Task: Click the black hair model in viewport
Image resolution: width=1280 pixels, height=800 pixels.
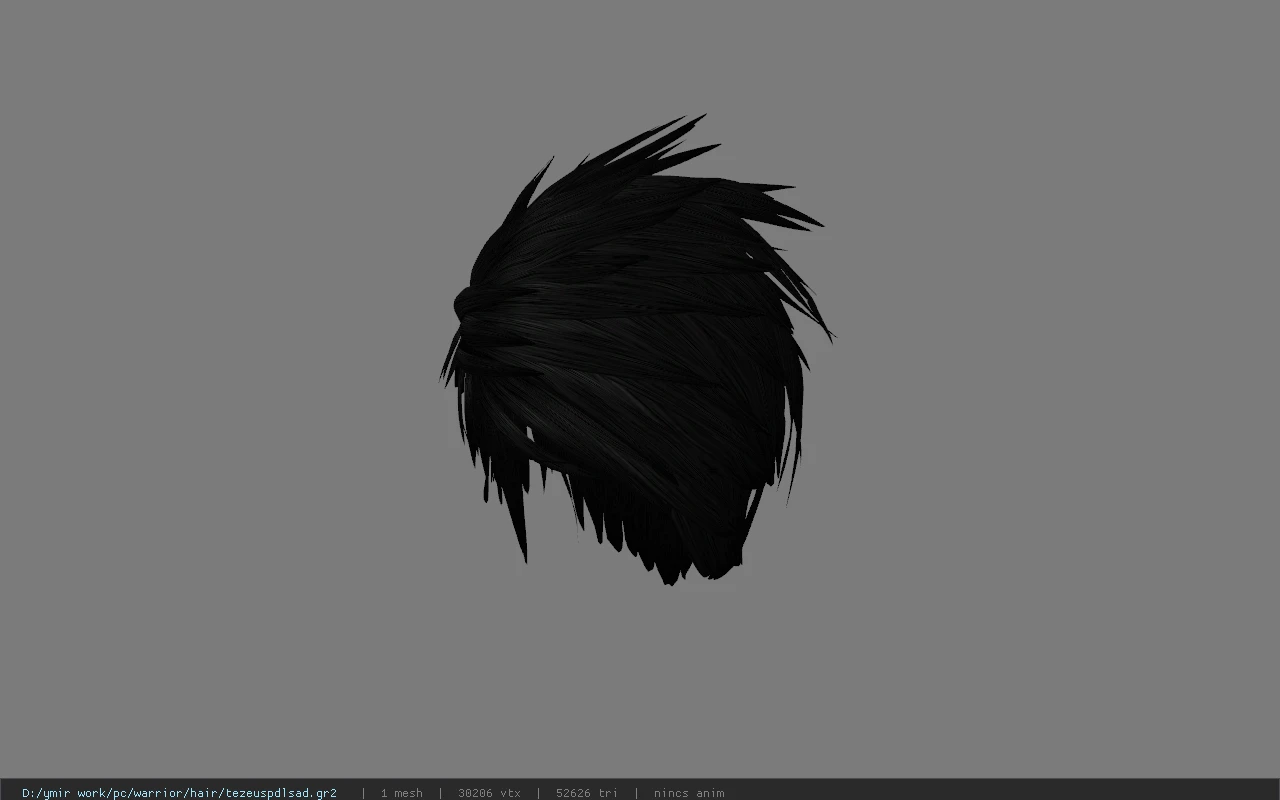Action: point(636,350)
